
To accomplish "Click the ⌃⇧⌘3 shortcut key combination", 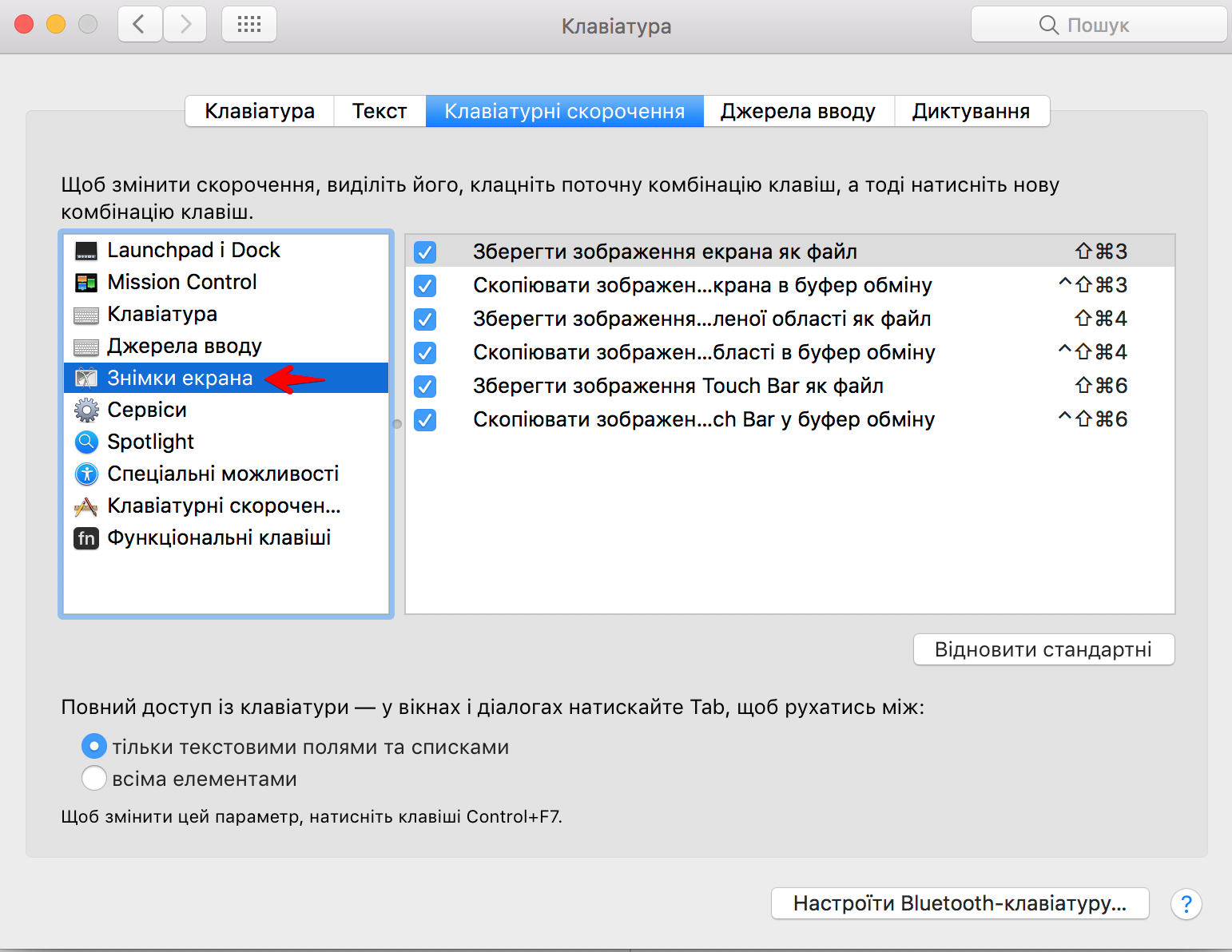I will 1092,285.
